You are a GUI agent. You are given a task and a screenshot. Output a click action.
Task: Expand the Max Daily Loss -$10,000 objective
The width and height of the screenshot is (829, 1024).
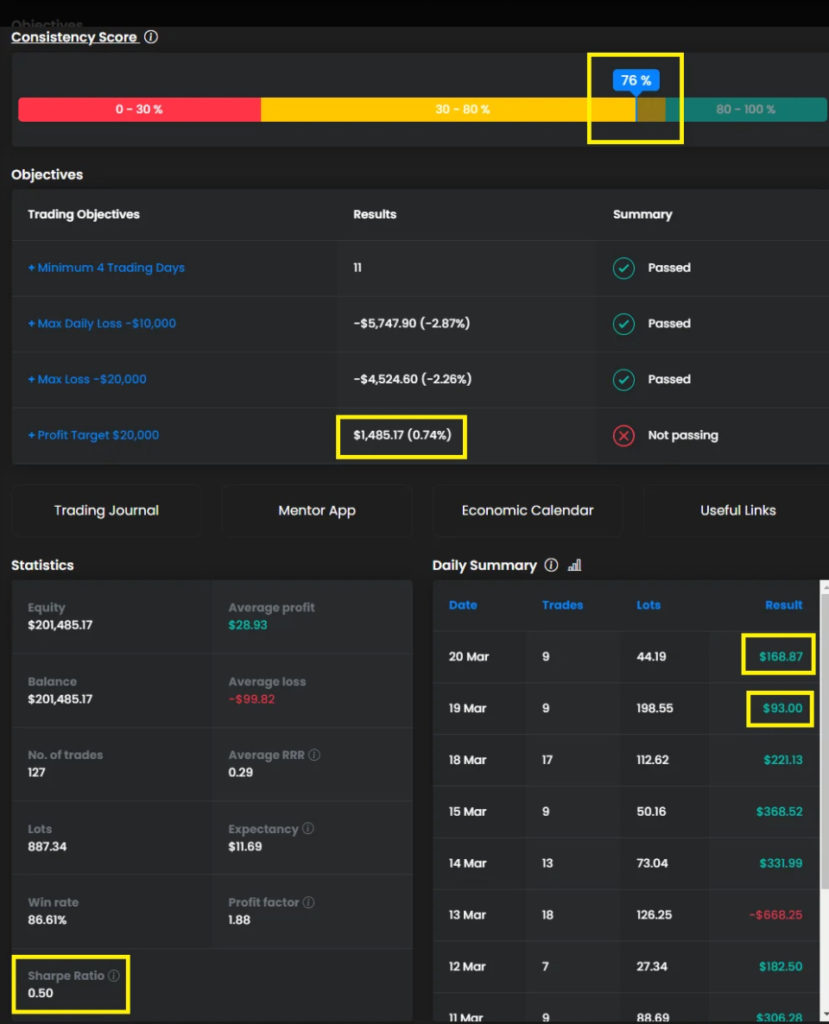[x=102, y=324]
